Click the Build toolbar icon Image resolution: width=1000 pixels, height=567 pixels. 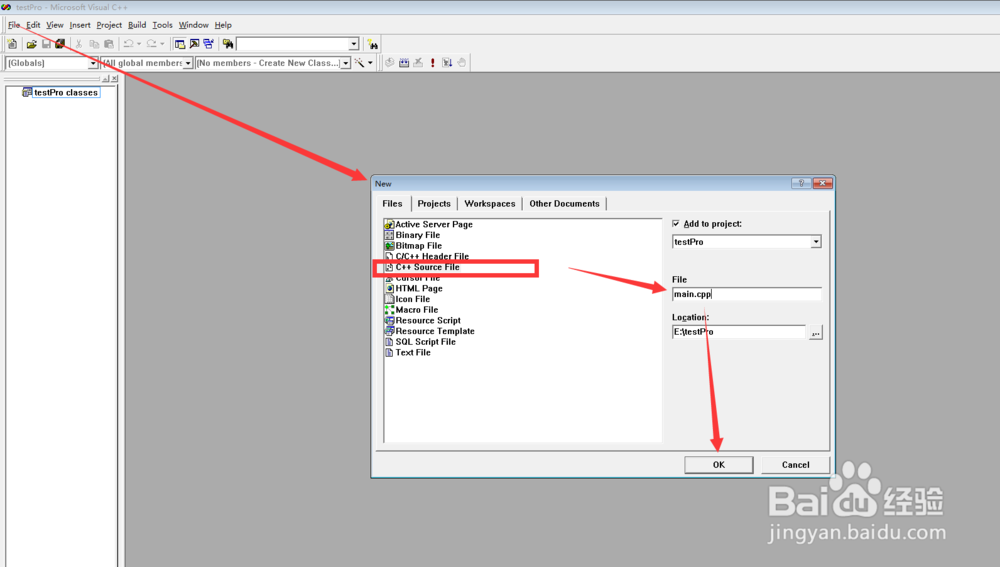pos(404,63)
